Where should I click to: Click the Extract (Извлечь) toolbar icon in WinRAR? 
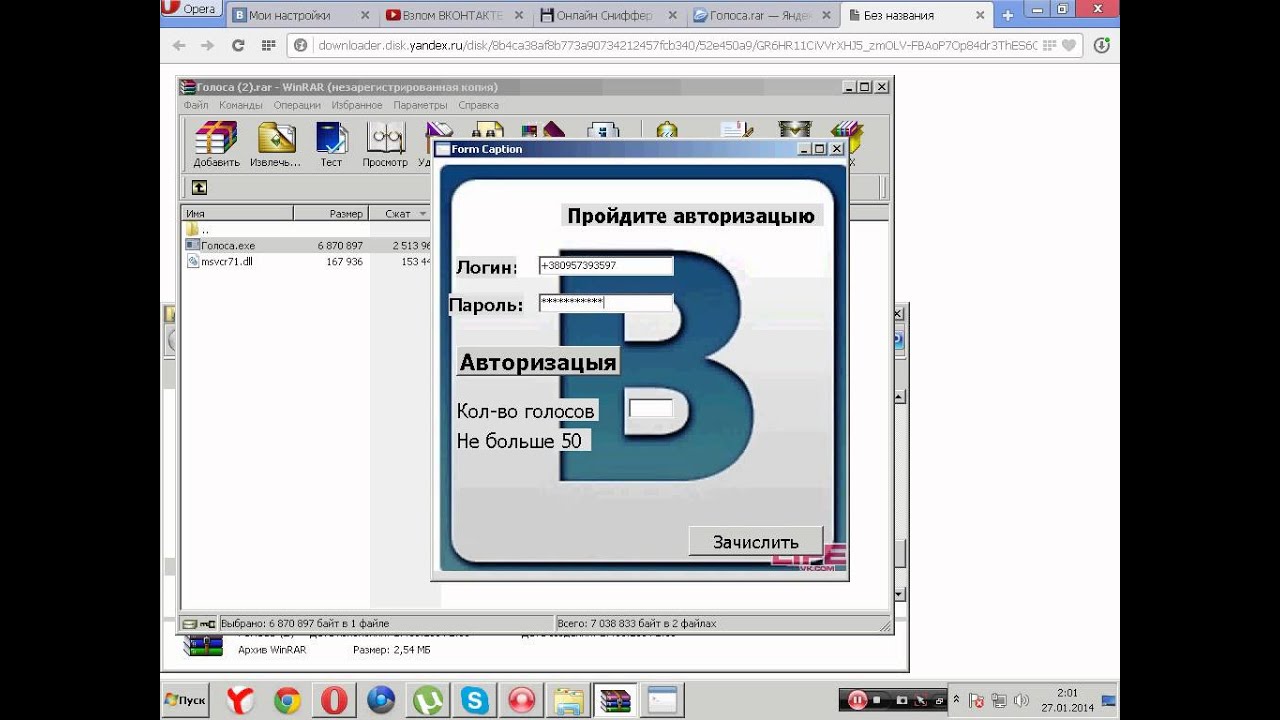coord(276,145)
